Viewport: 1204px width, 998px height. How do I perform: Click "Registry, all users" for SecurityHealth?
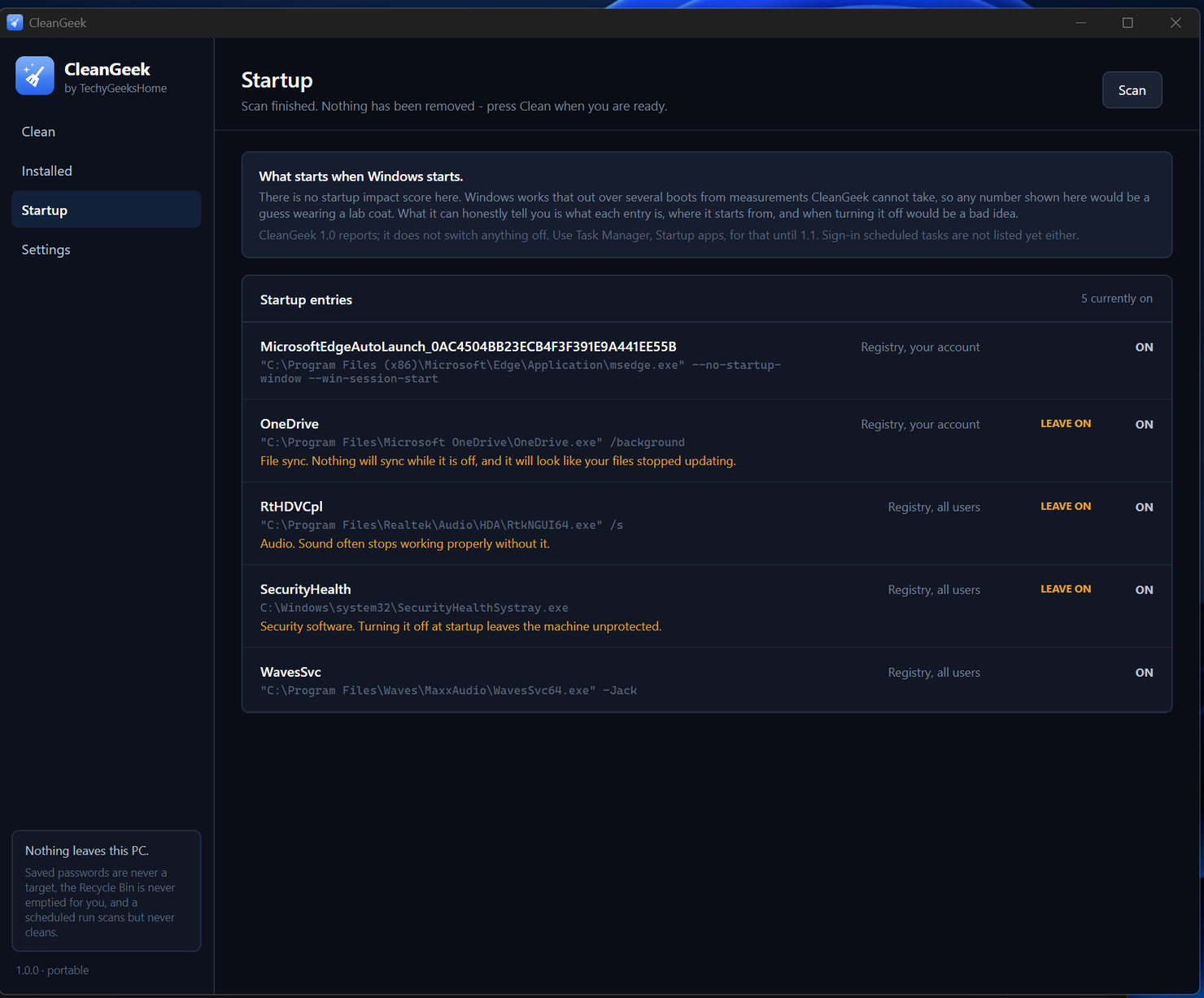click(x=934, y=590)
